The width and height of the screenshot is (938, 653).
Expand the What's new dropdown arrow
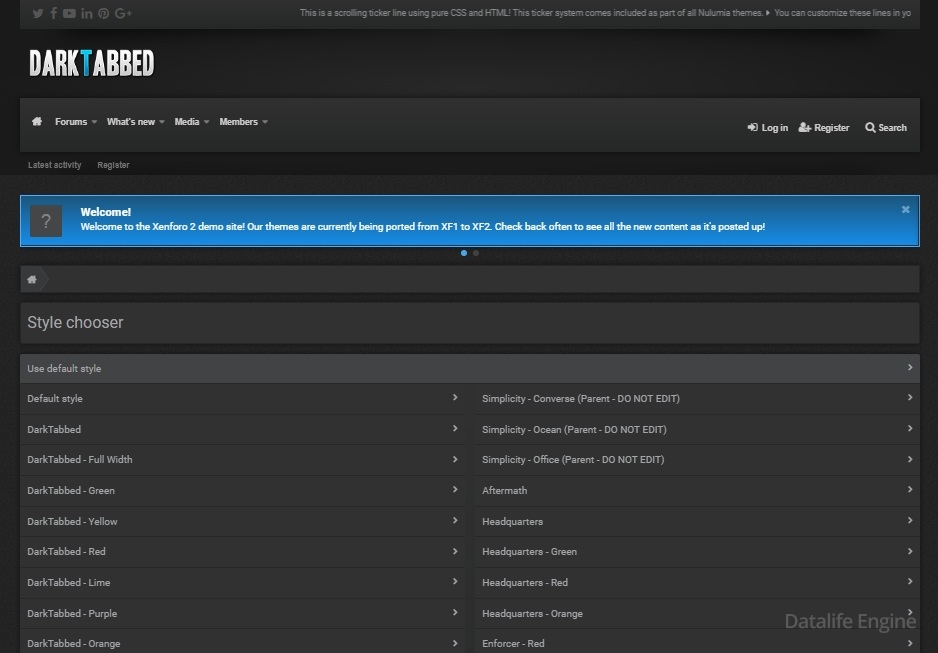[162, 122]
